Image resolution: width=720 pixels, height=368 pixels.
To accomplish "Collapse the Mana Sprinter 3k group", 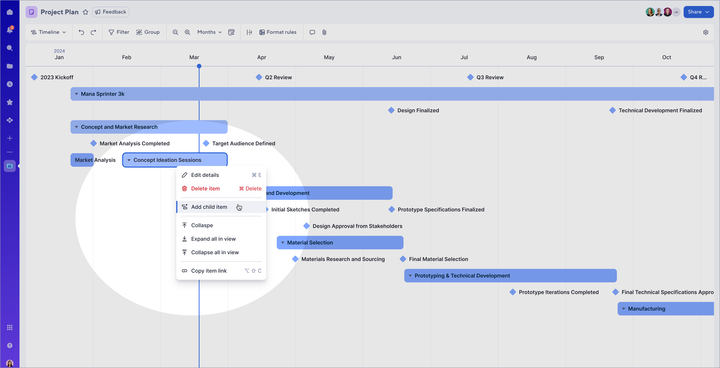I will pyautogui.click(x=77, y=94).
